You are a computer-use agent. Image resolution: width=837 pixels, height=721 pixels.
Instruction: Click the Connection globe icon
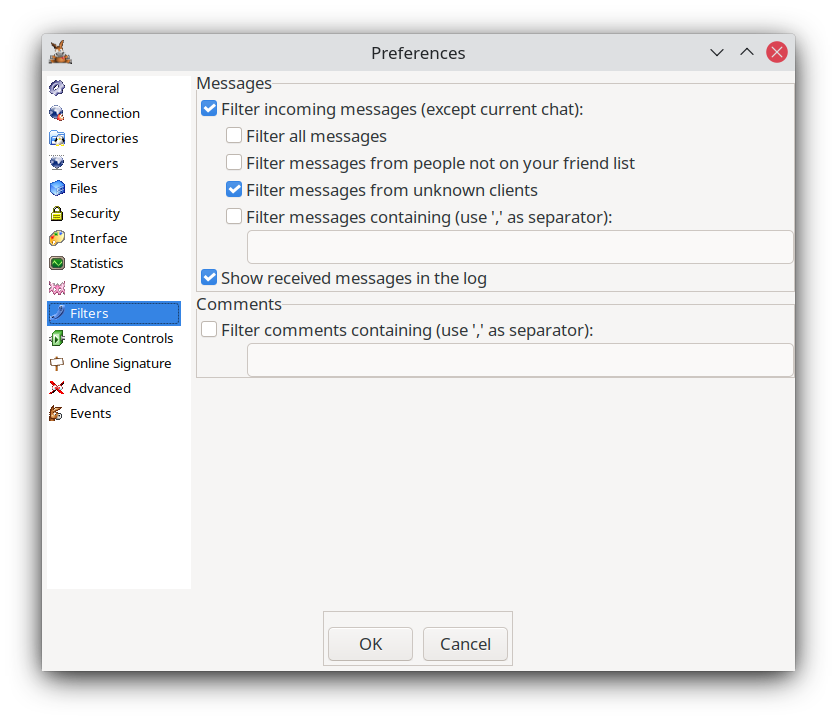coord(57,113)
